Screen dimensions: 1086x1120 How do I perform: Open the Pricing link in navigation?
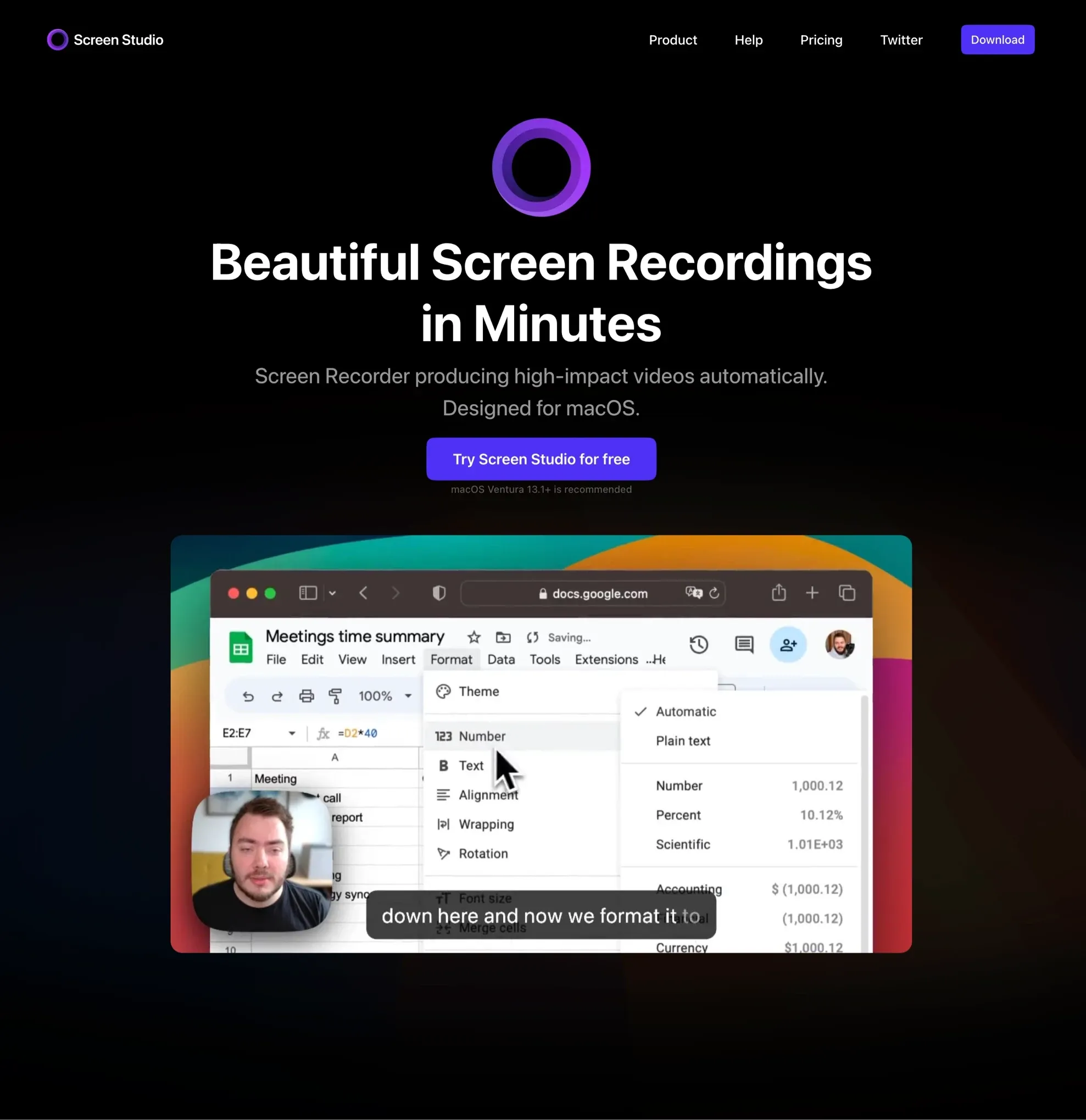(x=821, y=40)
